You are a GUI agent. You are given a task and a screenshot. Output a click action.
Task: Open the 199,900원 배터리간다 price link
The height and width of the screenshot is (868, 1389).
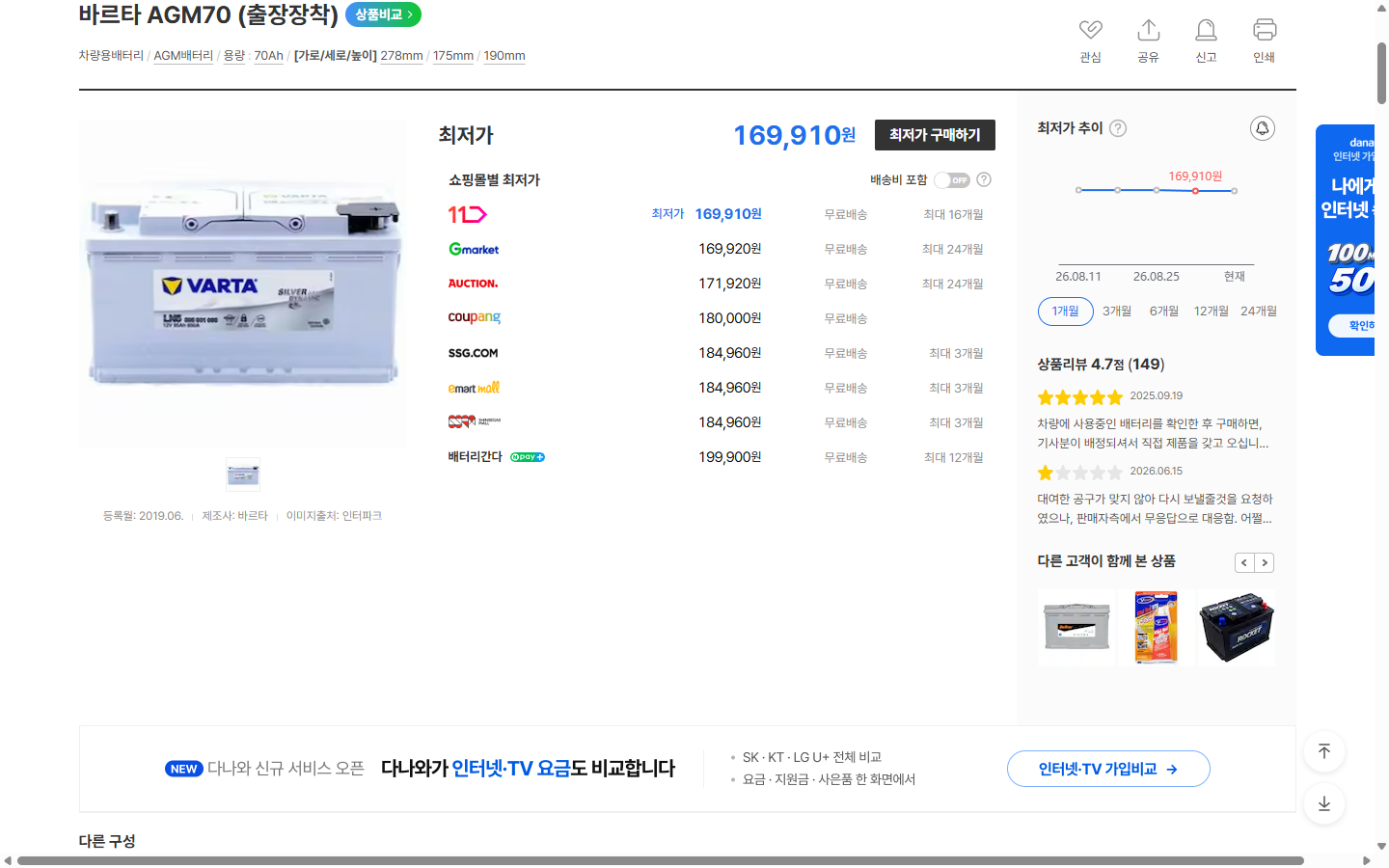click(730, 457)
